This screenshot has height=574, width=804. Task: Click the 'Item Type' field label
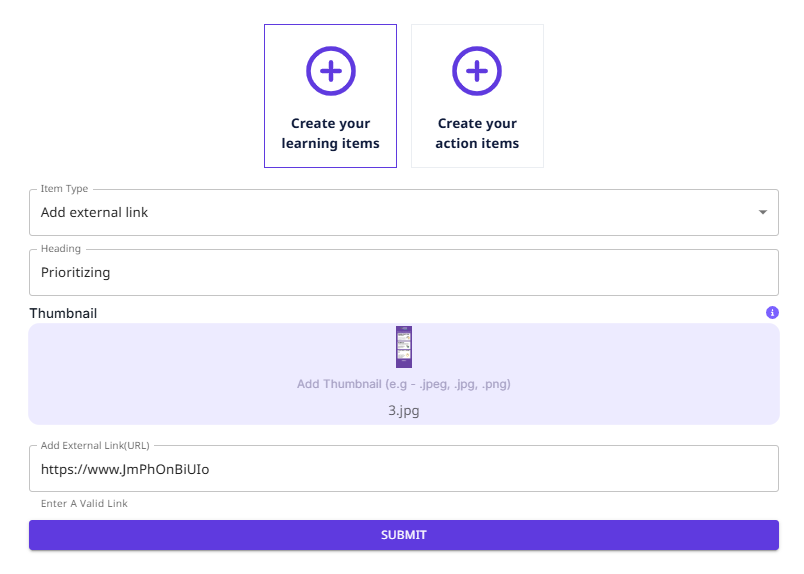(x=64, y=189)
